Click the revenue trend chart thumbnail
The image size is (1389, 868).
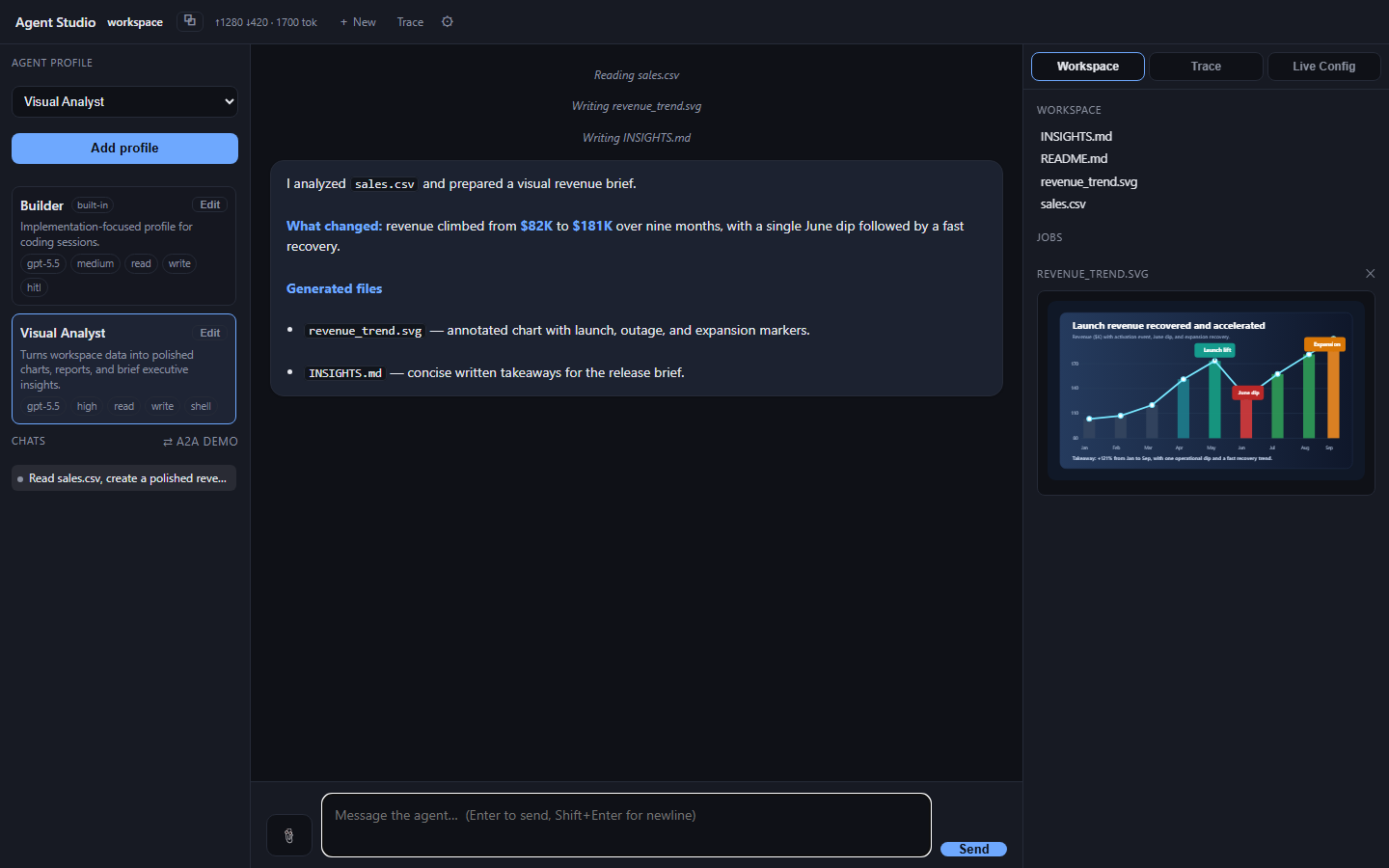coord(1206,392)
